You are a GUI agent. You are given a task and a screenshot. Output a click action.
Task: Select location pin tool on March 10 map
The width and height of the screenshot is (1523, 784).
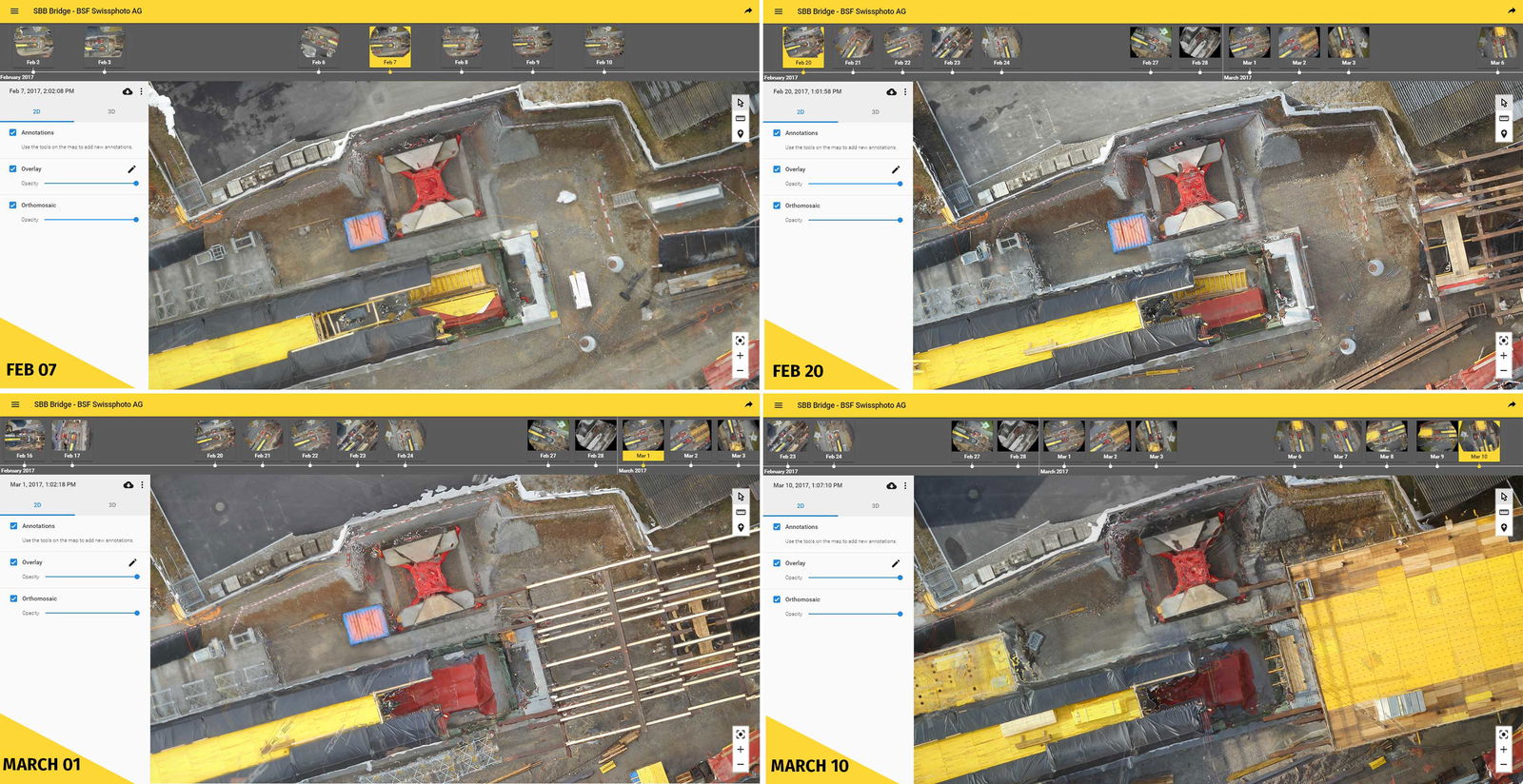click(x=1504, y=527)
